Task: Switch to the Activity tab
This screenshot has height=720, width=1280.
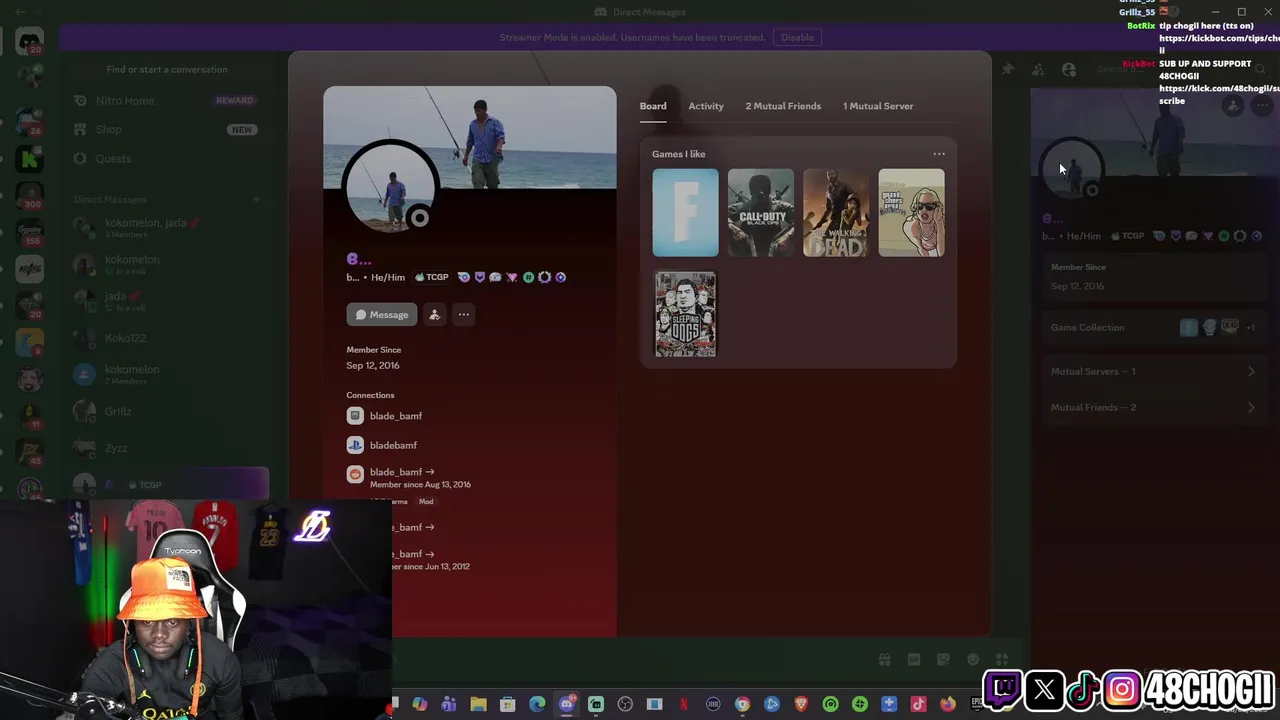Action: point(706,106)
